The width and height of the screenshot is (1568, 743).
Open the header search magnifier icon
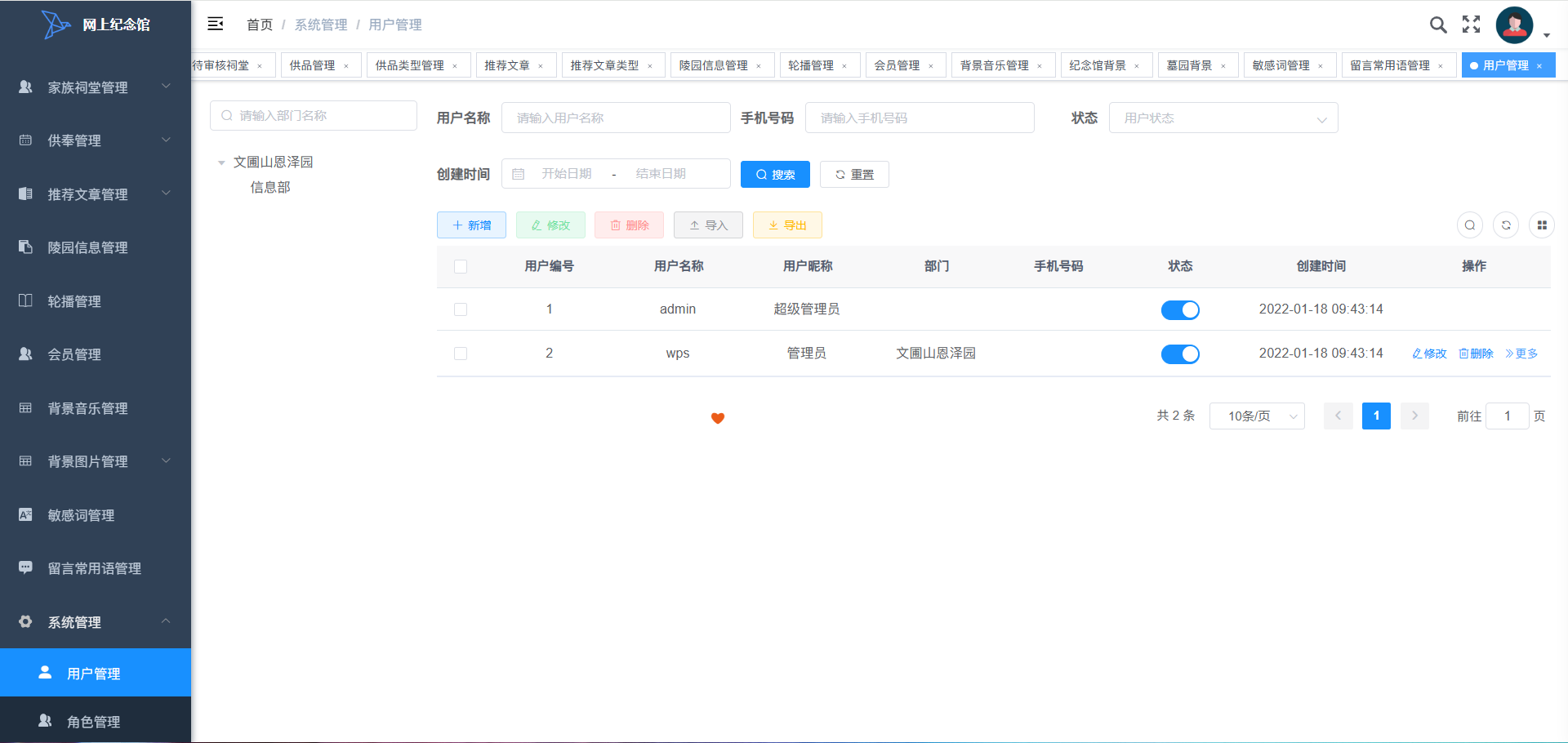pyautogui.click(x=1438, y=24)
